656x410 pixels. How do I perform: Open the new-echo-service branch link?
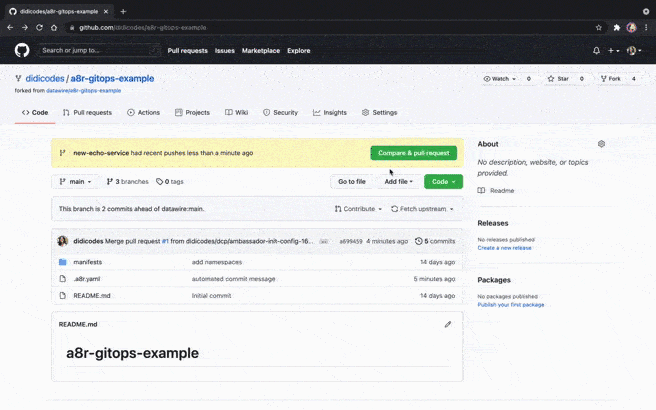click(101, 153)
